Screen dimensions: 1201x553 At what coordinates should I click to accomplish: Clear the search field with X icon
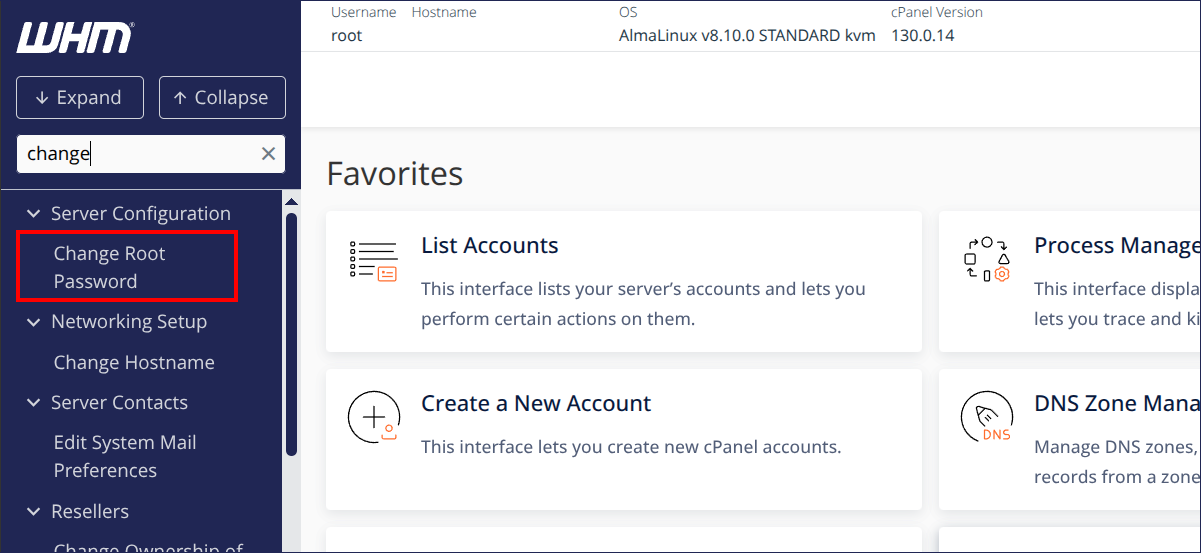268,154
